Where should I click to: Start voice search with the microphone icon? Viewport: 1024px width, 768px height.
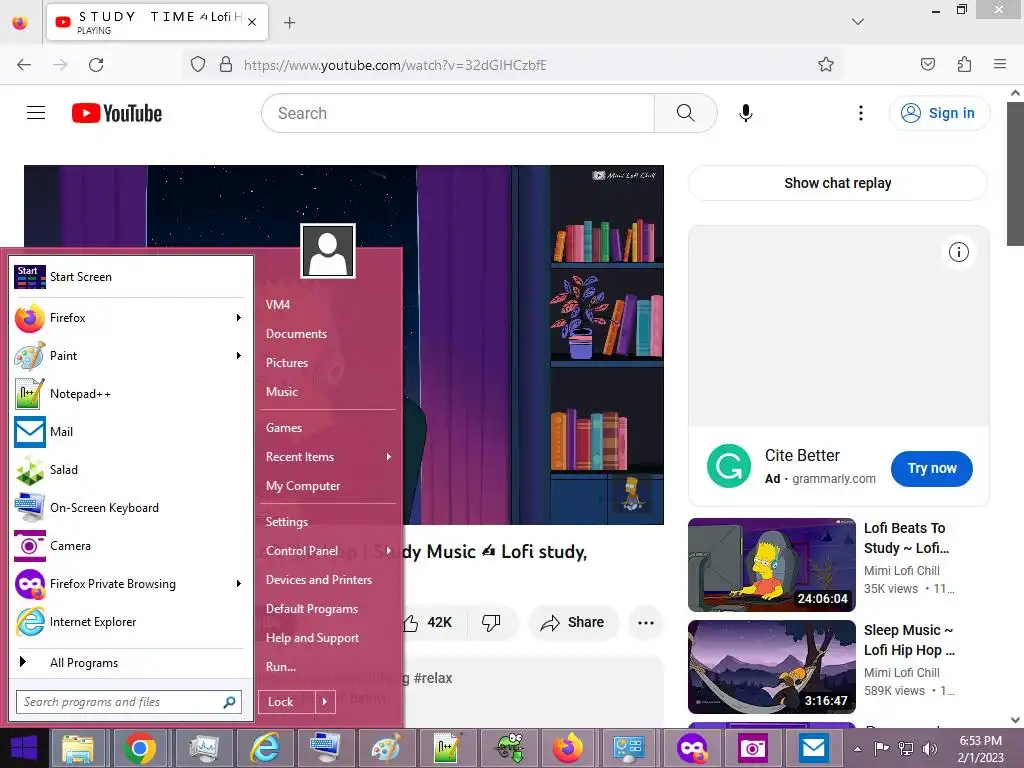coord(746,113)
